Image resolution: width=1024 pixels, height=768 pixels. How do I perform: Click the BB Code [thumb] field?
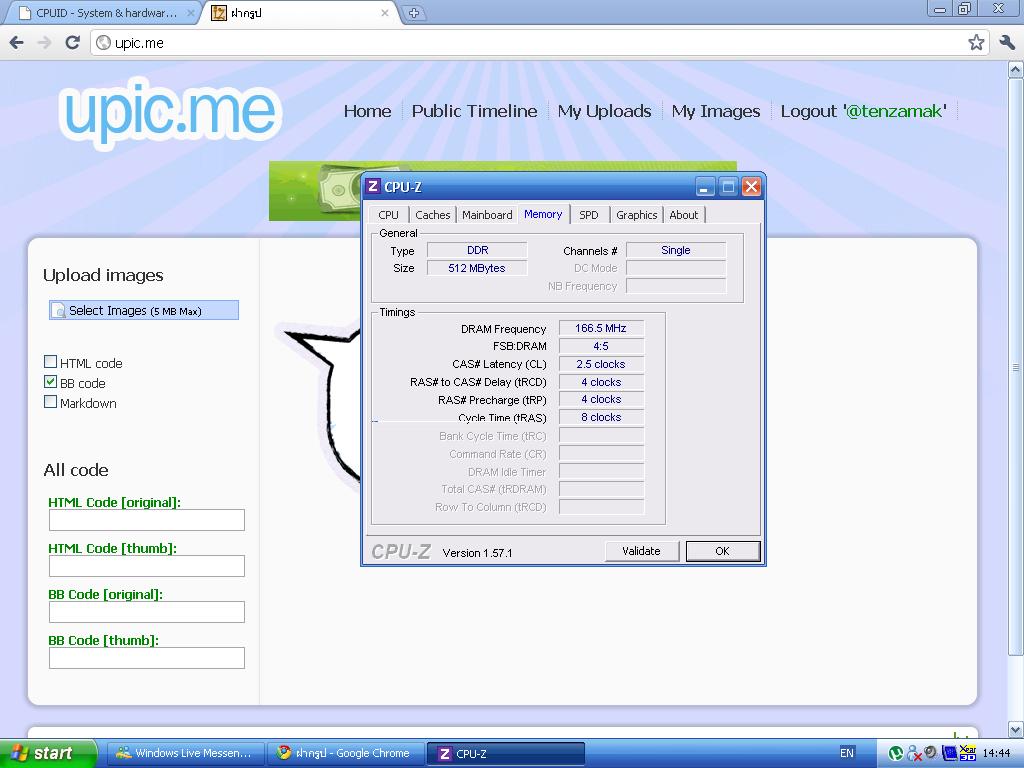tap(147, 658)
